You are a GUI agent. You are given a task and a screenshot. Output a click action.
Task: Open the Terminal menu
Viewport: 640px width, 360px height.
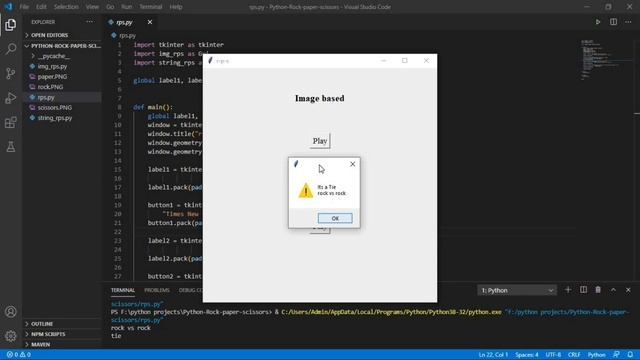coord(151,7)
